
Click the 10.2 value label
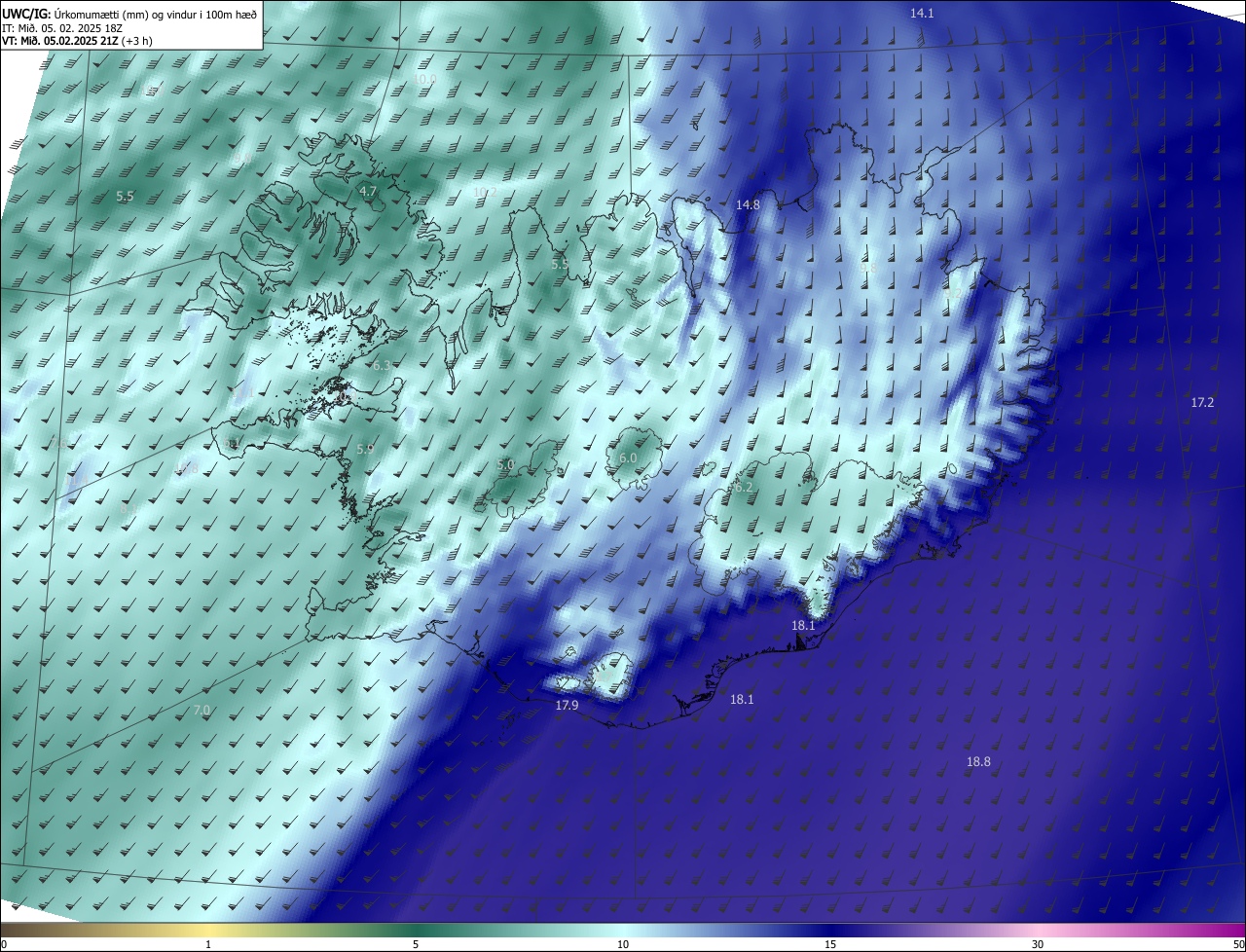tap(485, 193)
